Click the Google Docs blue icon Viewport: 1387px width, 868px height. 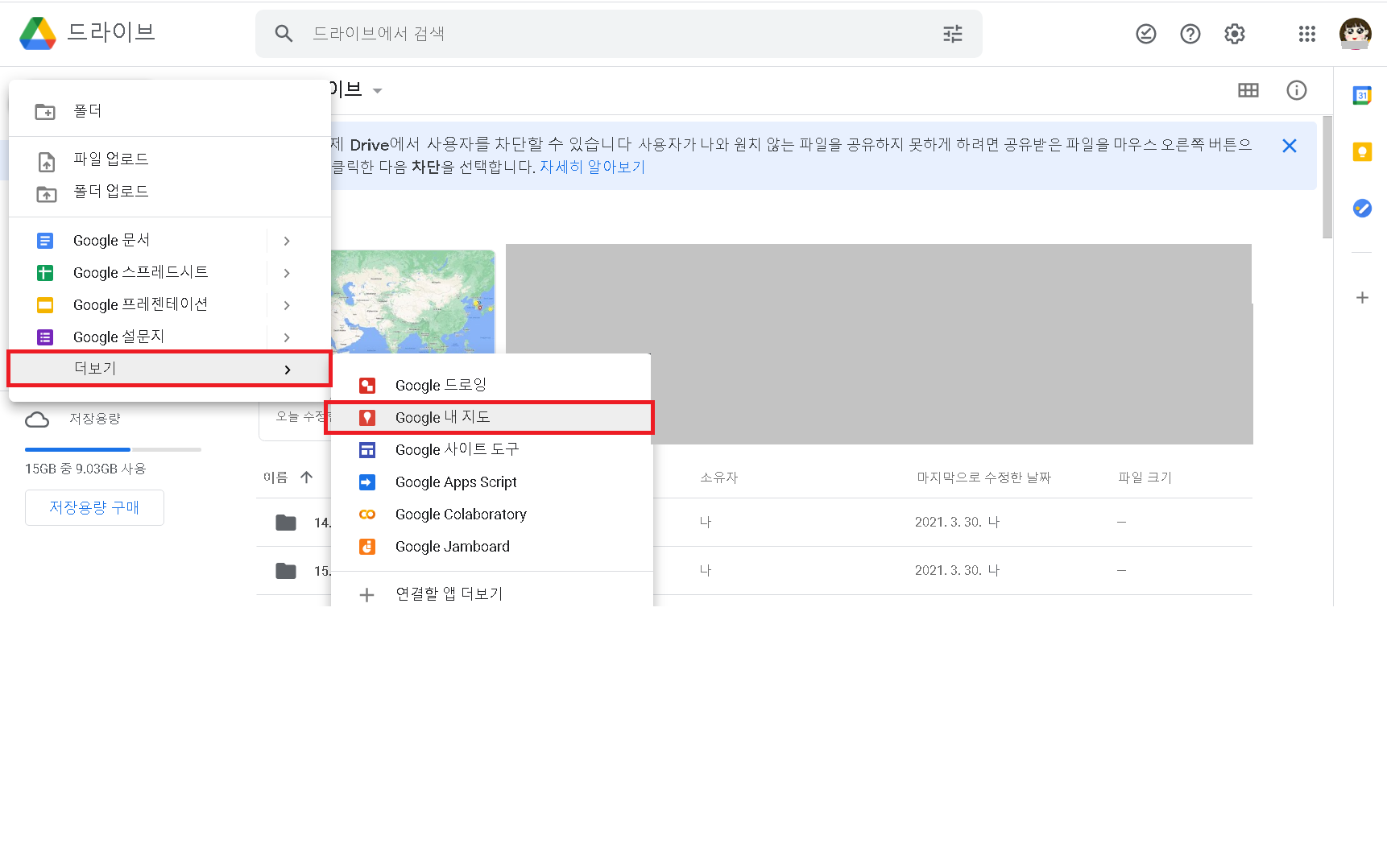coord(45,241)
